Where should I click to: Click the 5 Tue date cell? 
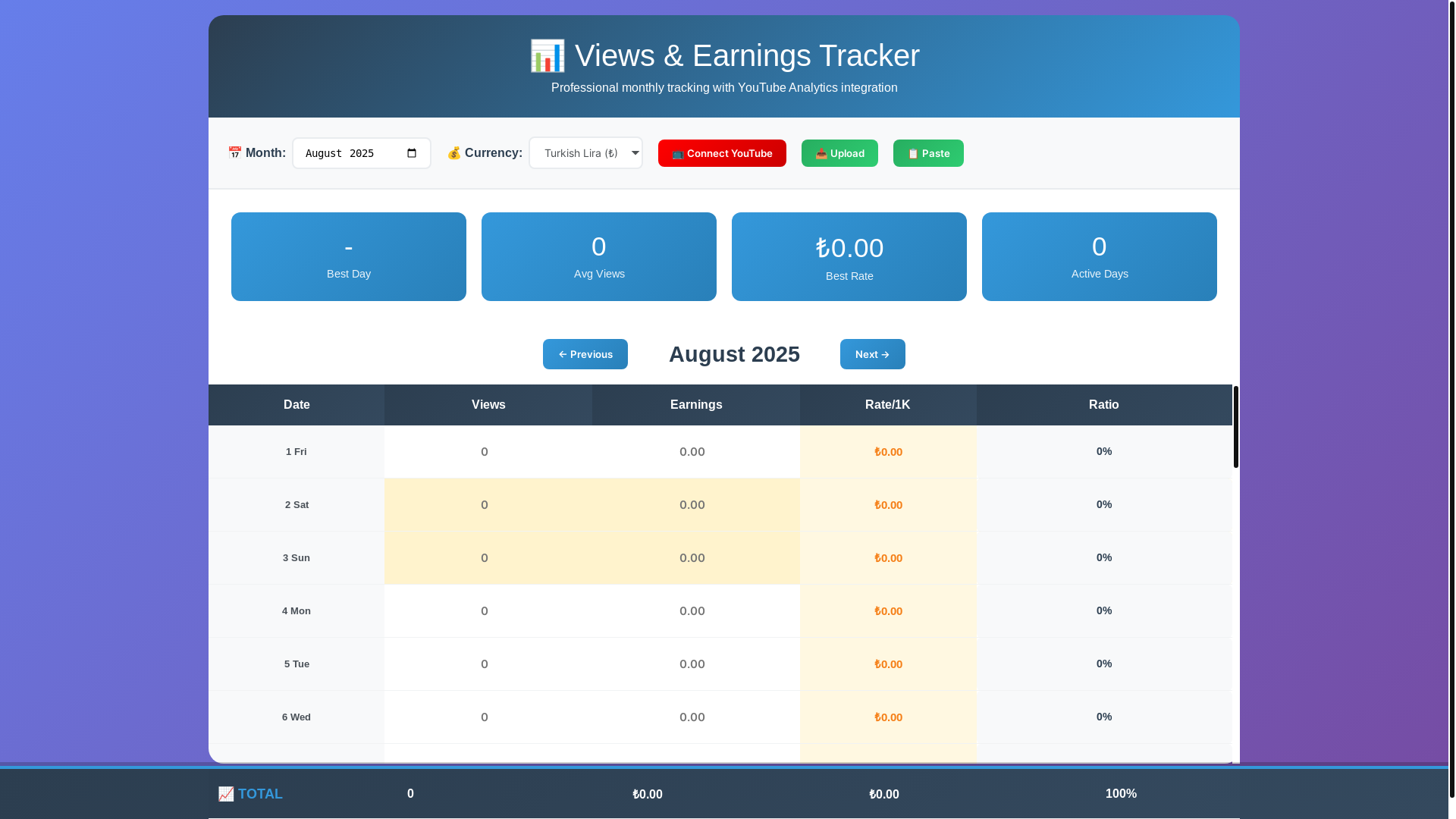coord(297,664)
